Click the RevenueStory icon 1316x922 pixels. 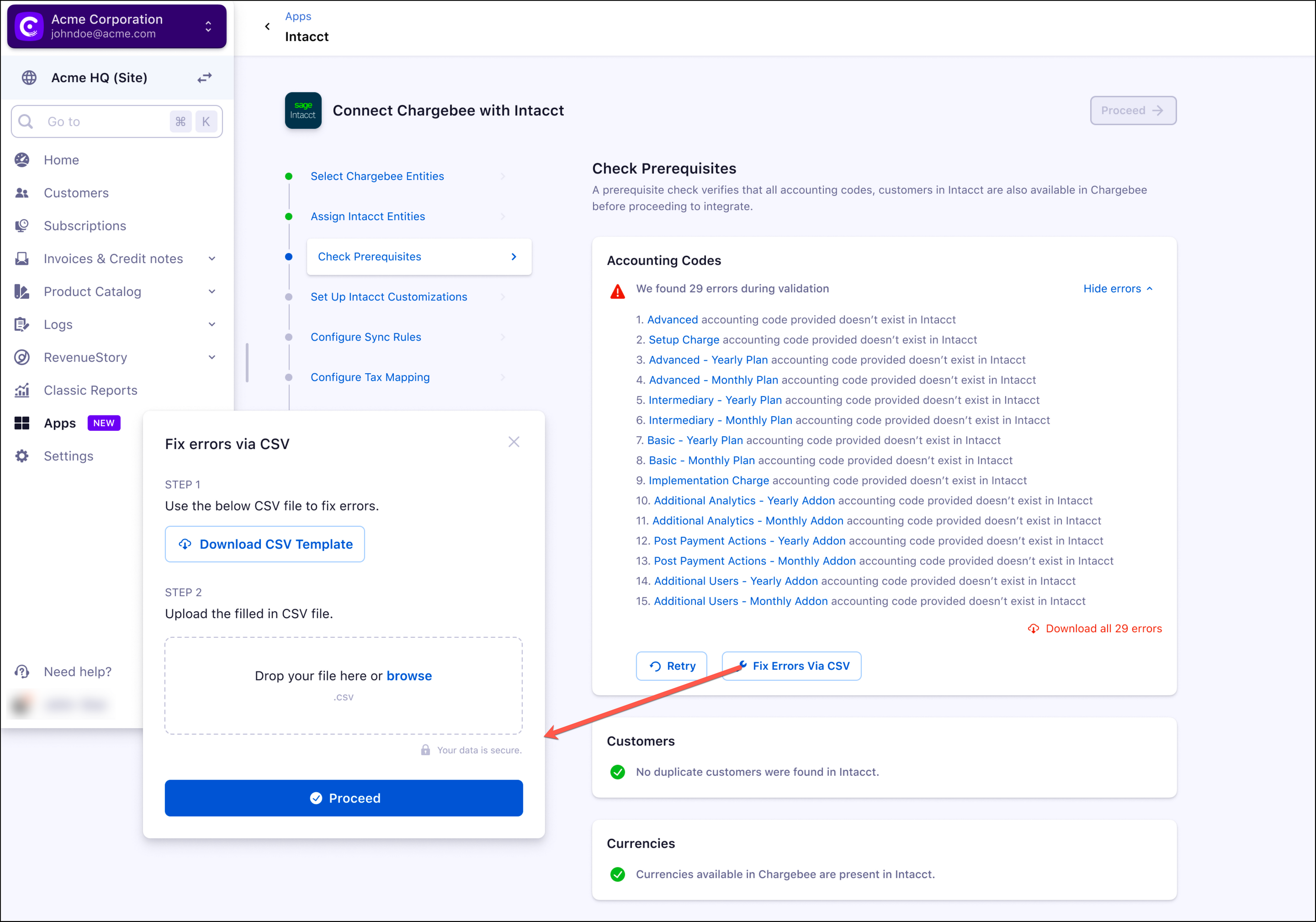point(22,357)
